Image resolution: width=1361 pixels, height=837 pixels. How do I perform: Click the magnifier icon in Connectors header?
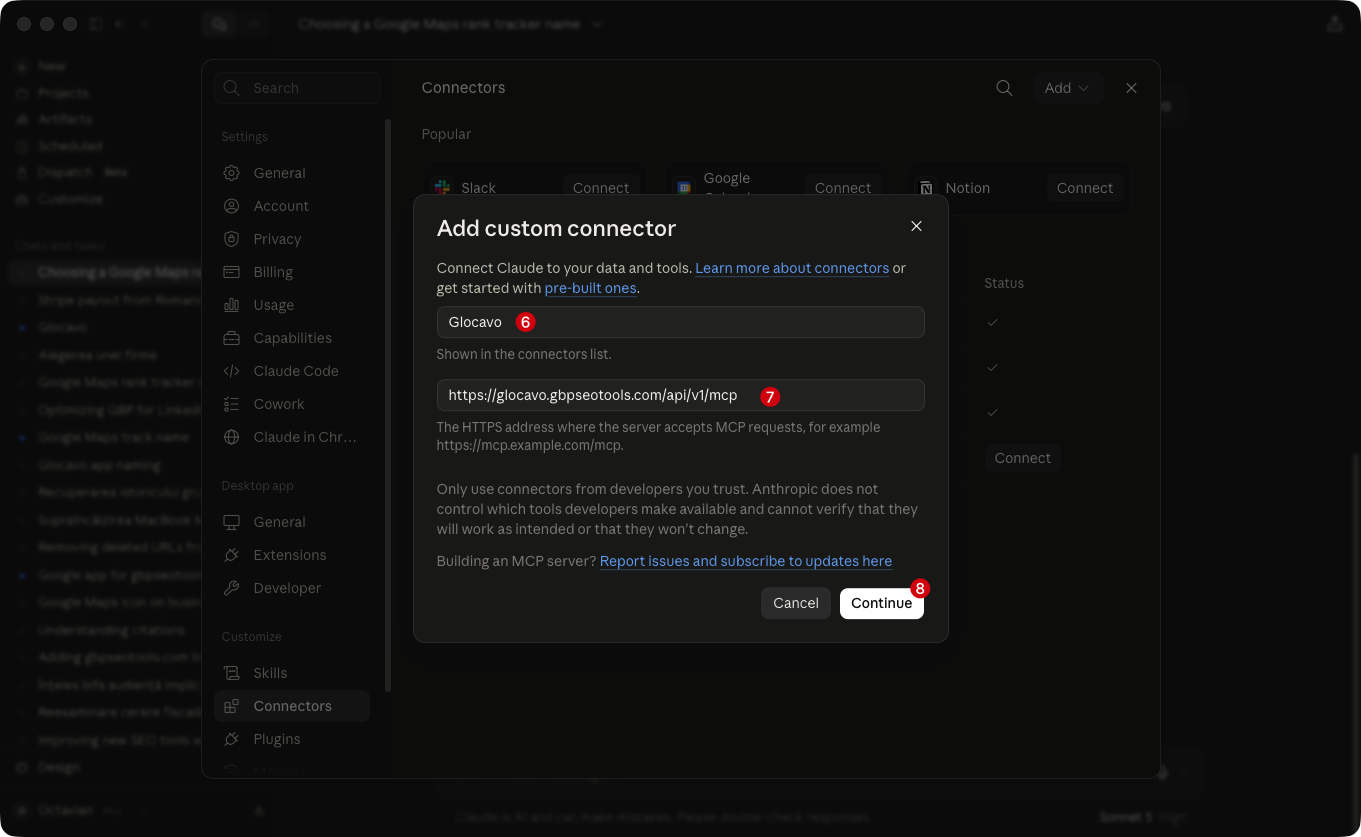[1005, 88]
